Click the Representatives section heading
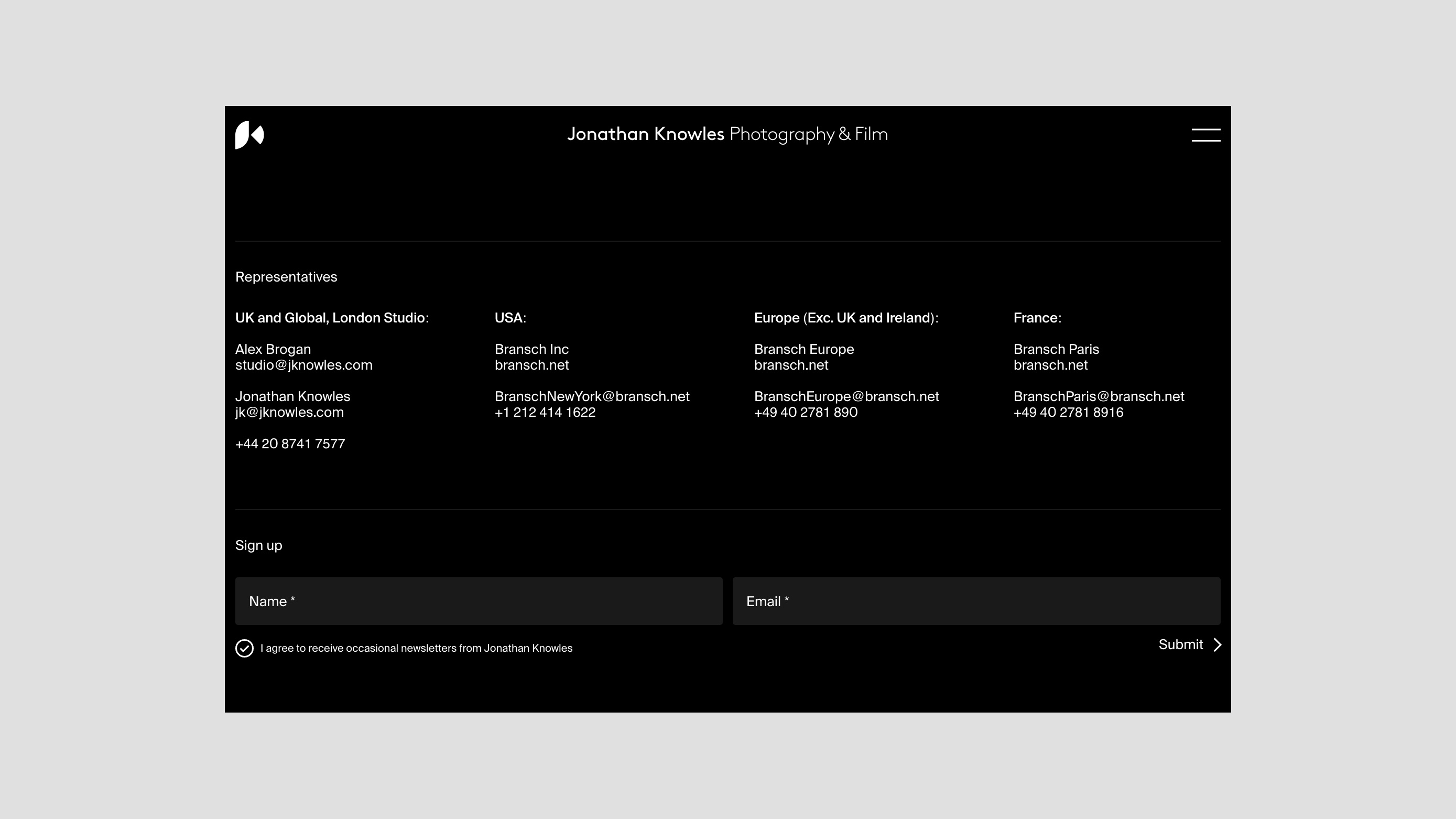The width and height of the screenshot is (1456, 819). tap(286, 276)
